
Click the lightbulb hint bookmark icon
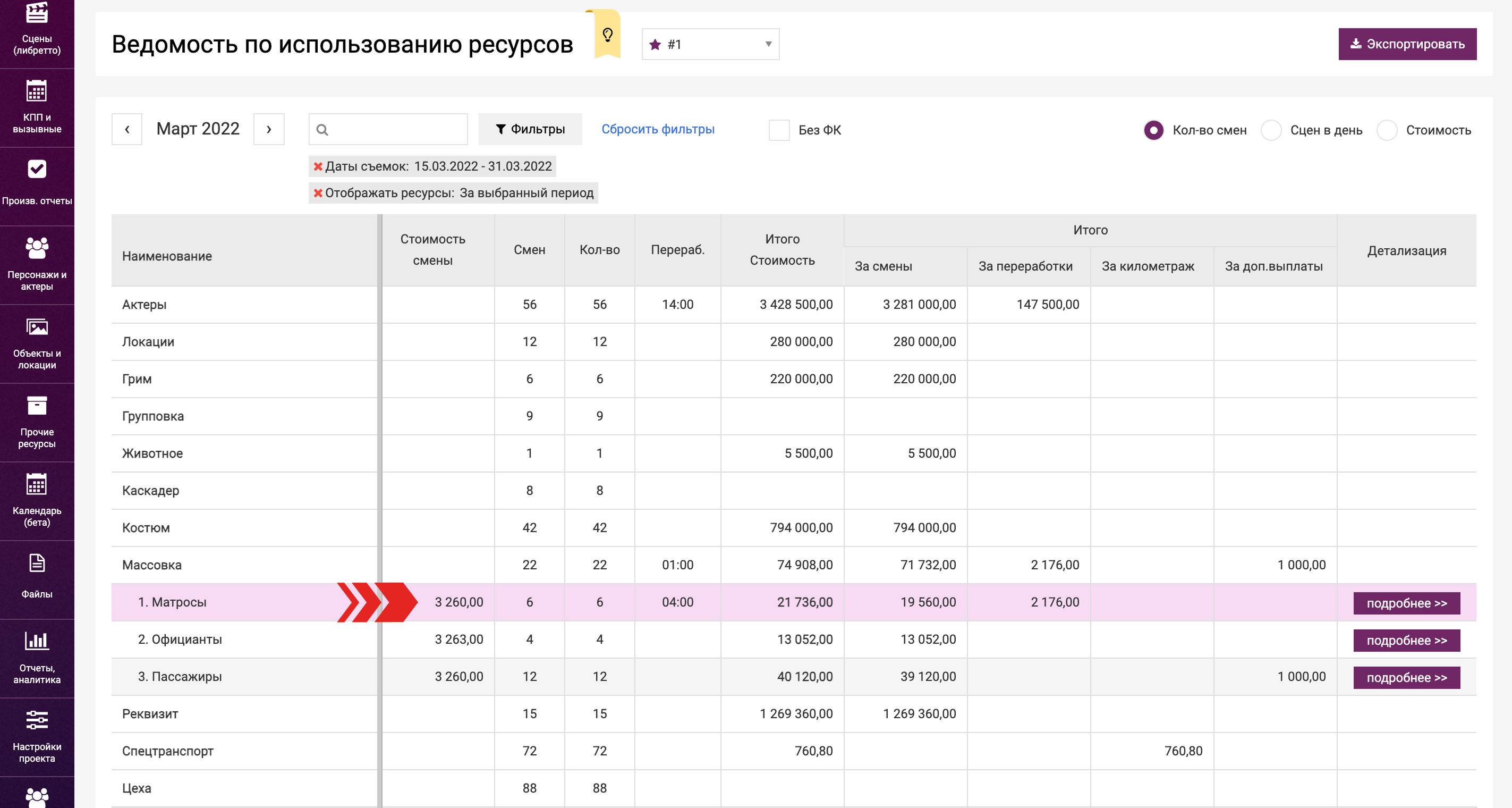pos(607,35)
